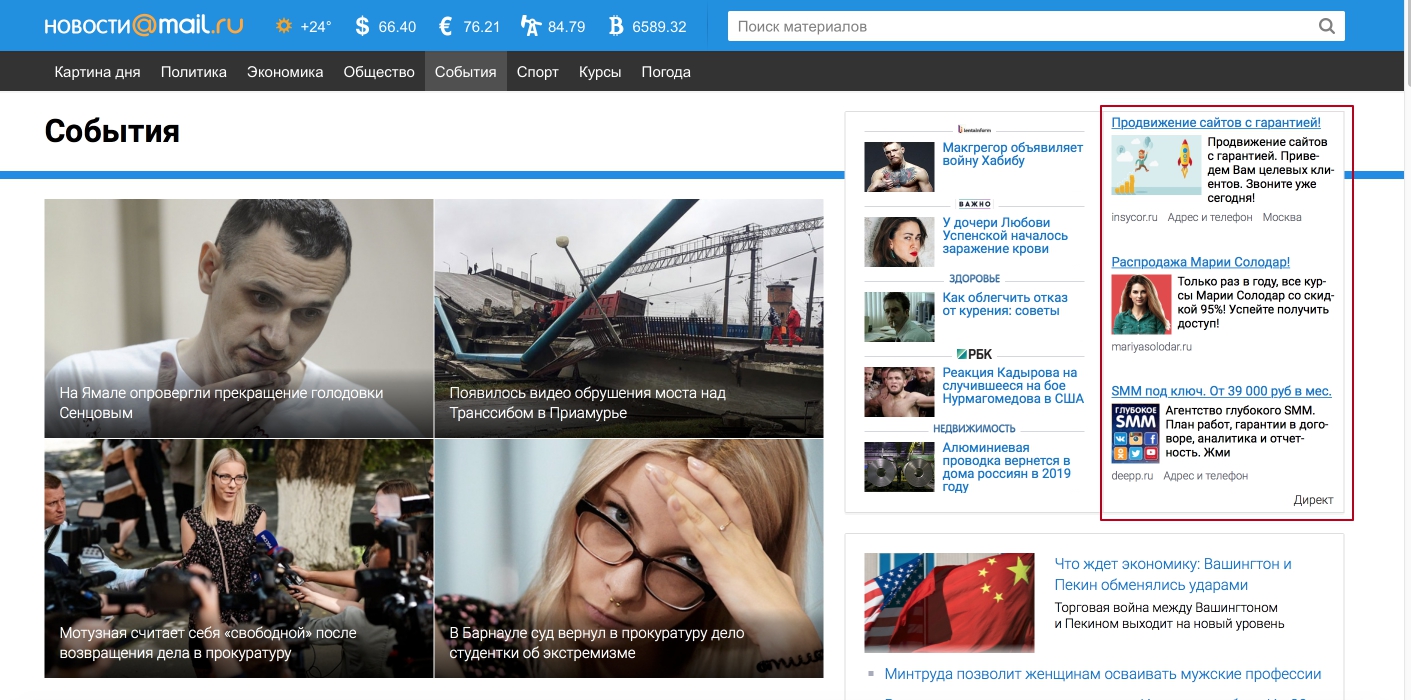
Task: Click Адрес и телефон next to insycor.ru
Action: pyautogui.click(x=1210, y=217)
